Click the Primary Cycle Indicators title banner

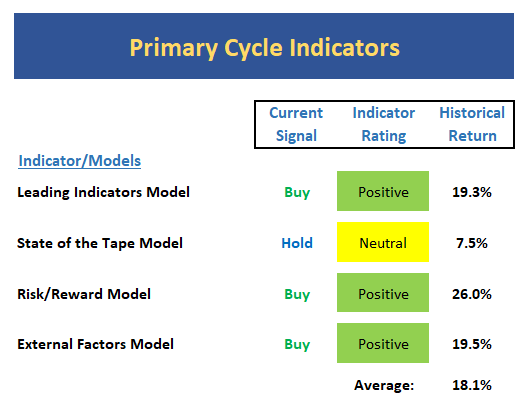click(264, 46)
